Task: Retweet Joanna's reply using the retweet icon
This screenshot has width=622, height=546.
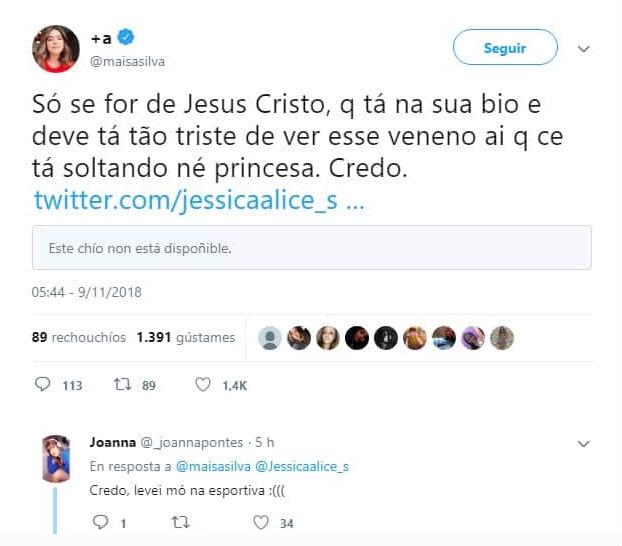Action: [180, 522]
